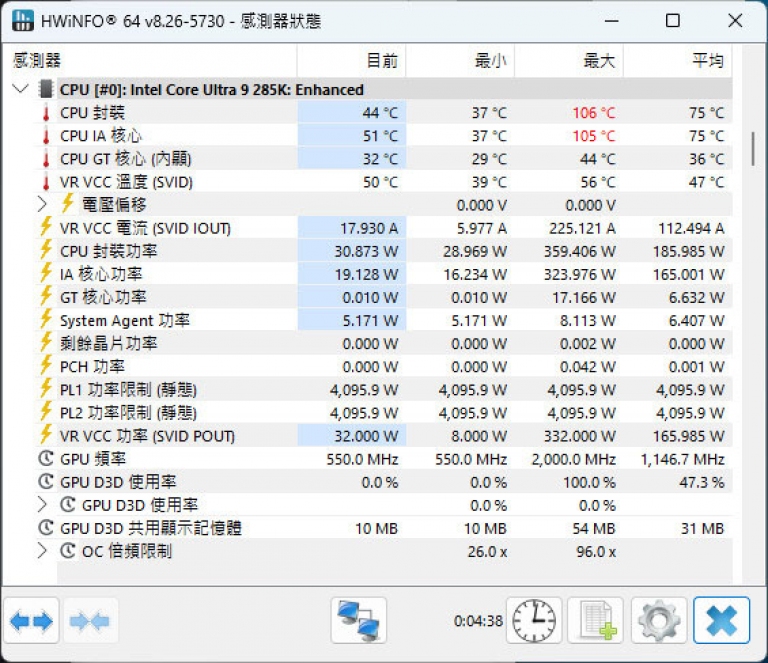Click the clock reset timer button
This screenshot has width=768, height=663.
click(x=534, y=620)
